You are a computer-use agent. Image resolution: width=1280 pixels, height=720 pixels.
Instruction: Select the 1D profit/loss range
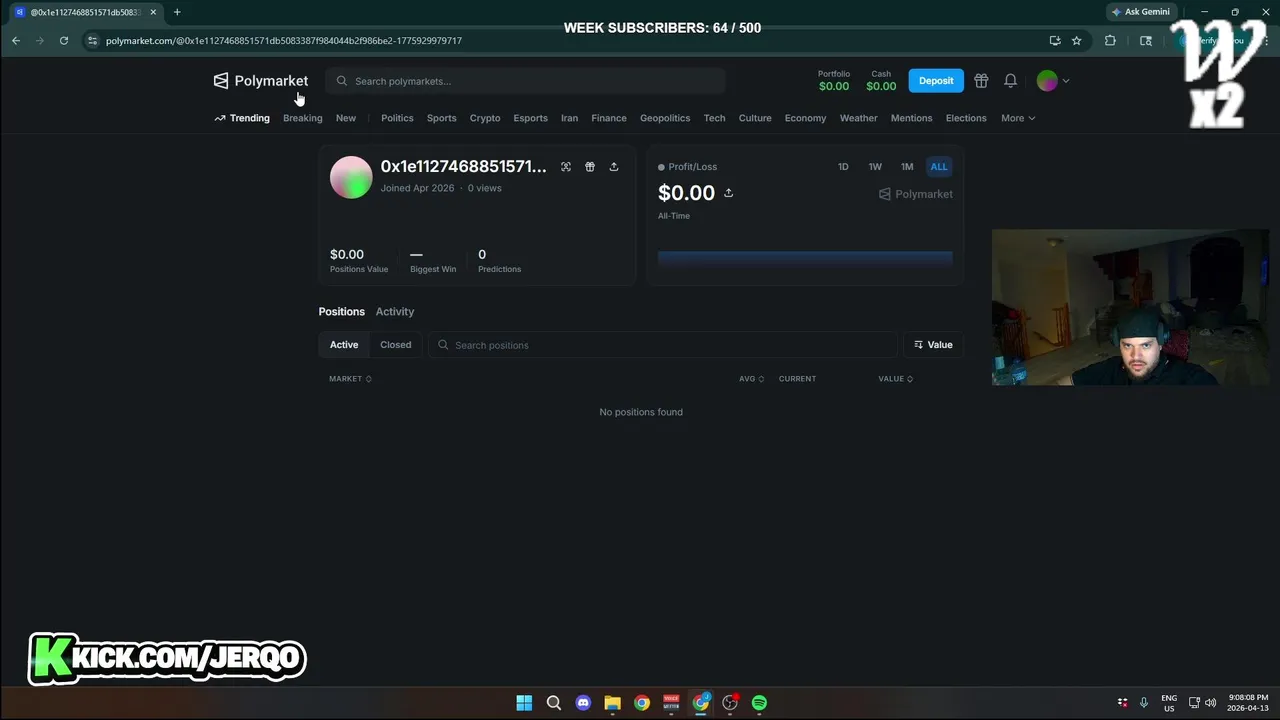843,167
